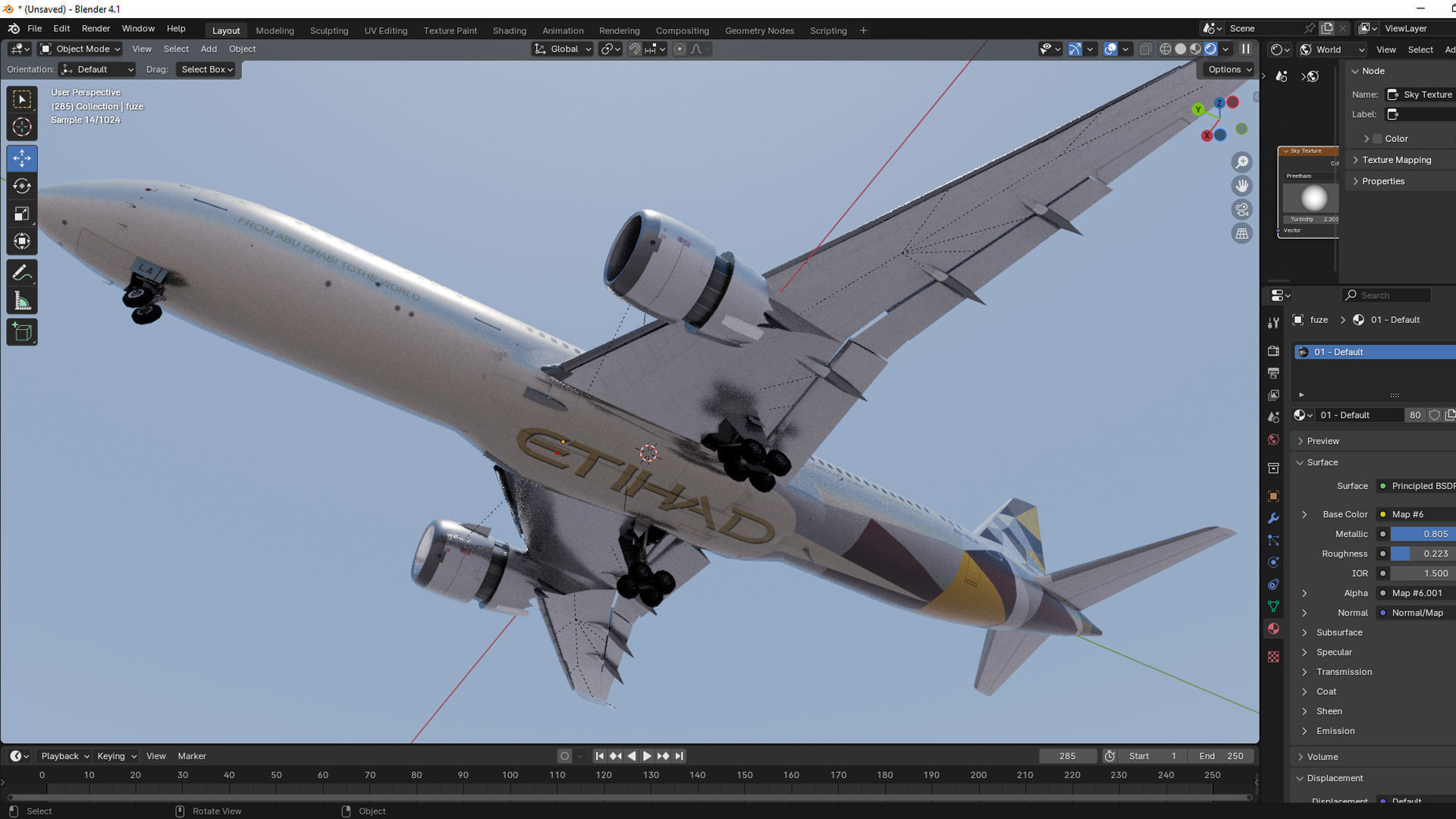Select the Scale tool

point(22,214)
